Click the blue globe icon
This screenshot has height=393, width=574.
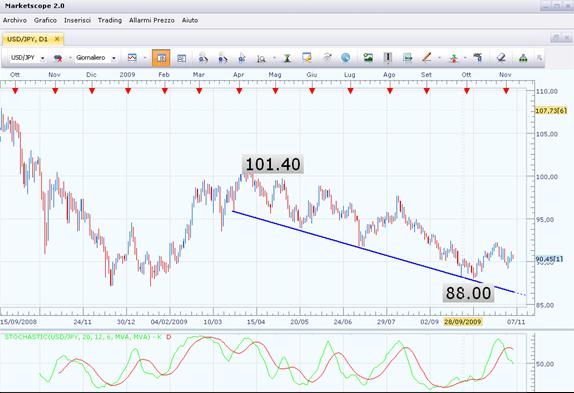[345, 57]
